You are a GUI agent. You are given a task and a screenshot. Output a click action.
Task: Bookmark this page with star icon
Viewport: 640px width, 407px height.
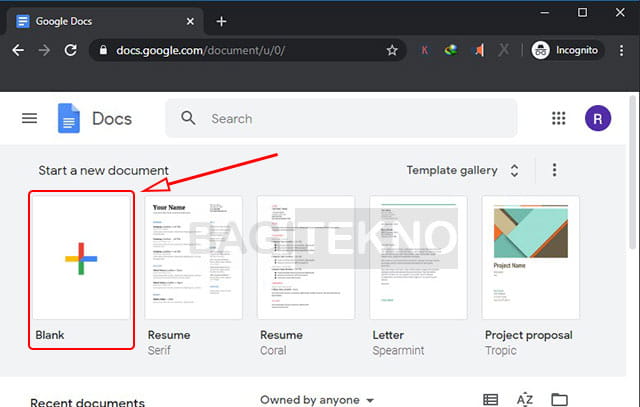coord(392,50)
